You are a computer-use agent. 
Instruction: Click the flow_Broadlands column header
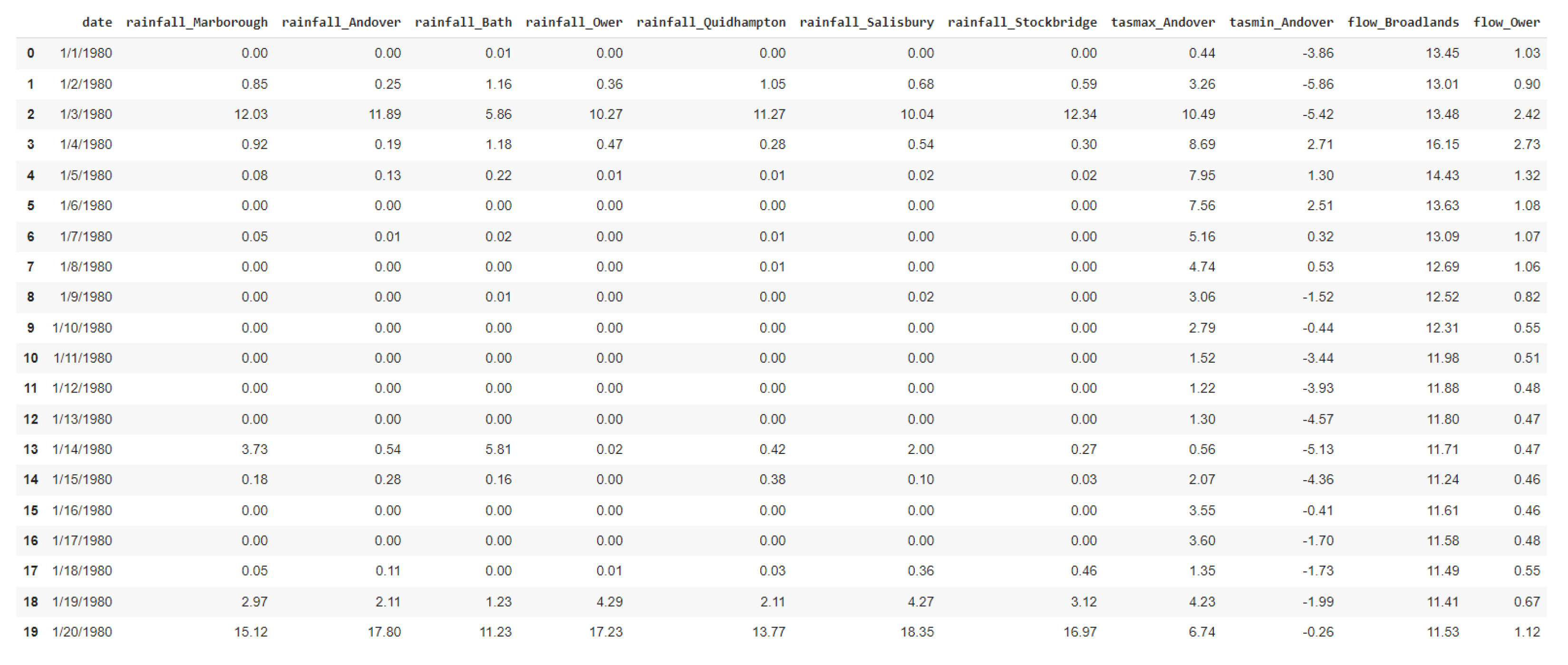coord(1403,22)
